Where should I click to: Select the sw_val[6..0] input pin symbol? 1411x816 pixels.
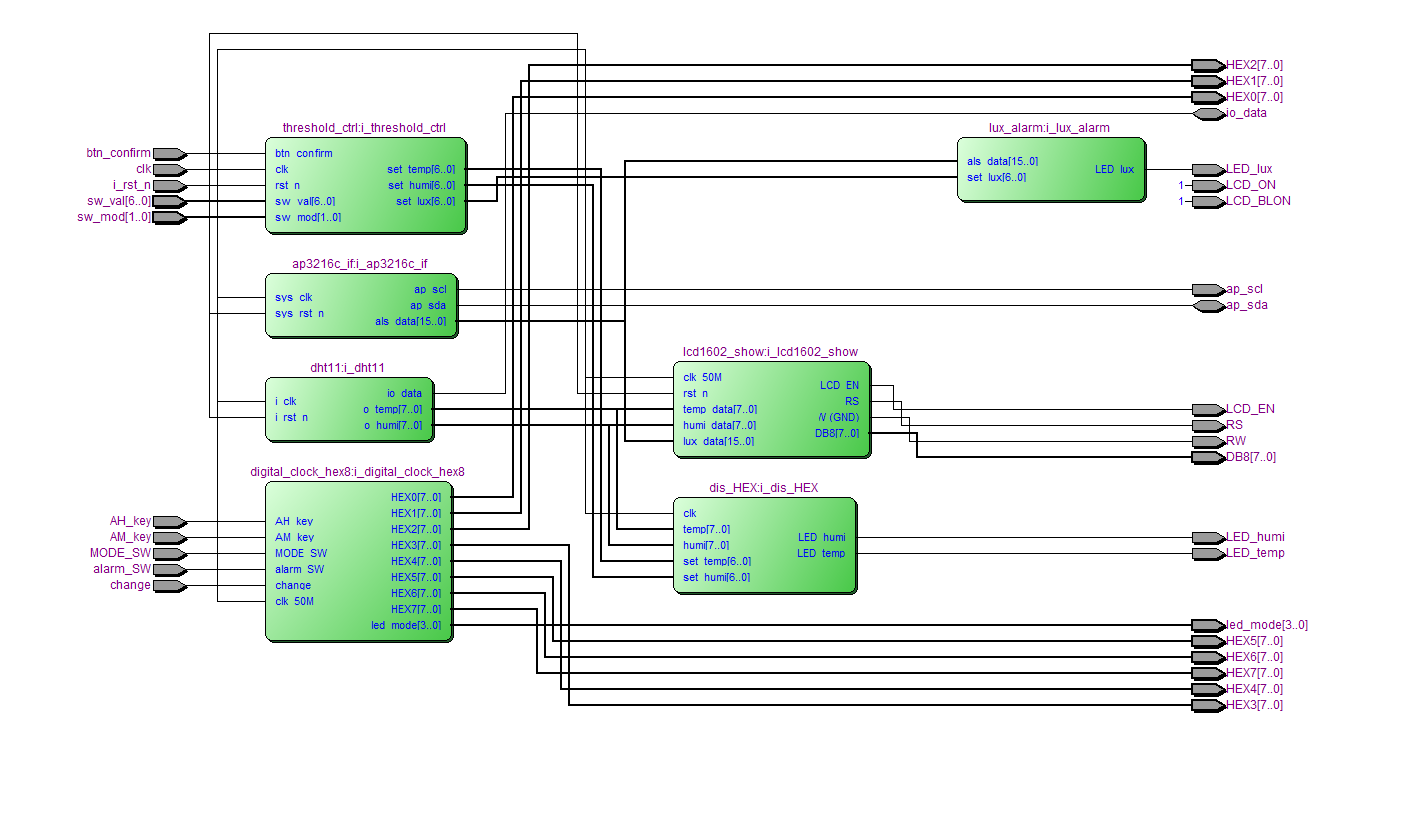coord(169,202)
